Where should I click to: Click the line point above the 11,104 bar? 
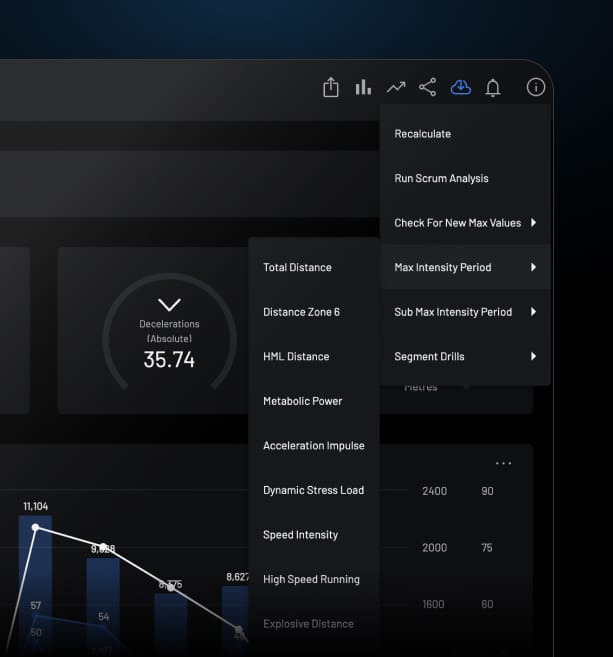pos(36,527)
